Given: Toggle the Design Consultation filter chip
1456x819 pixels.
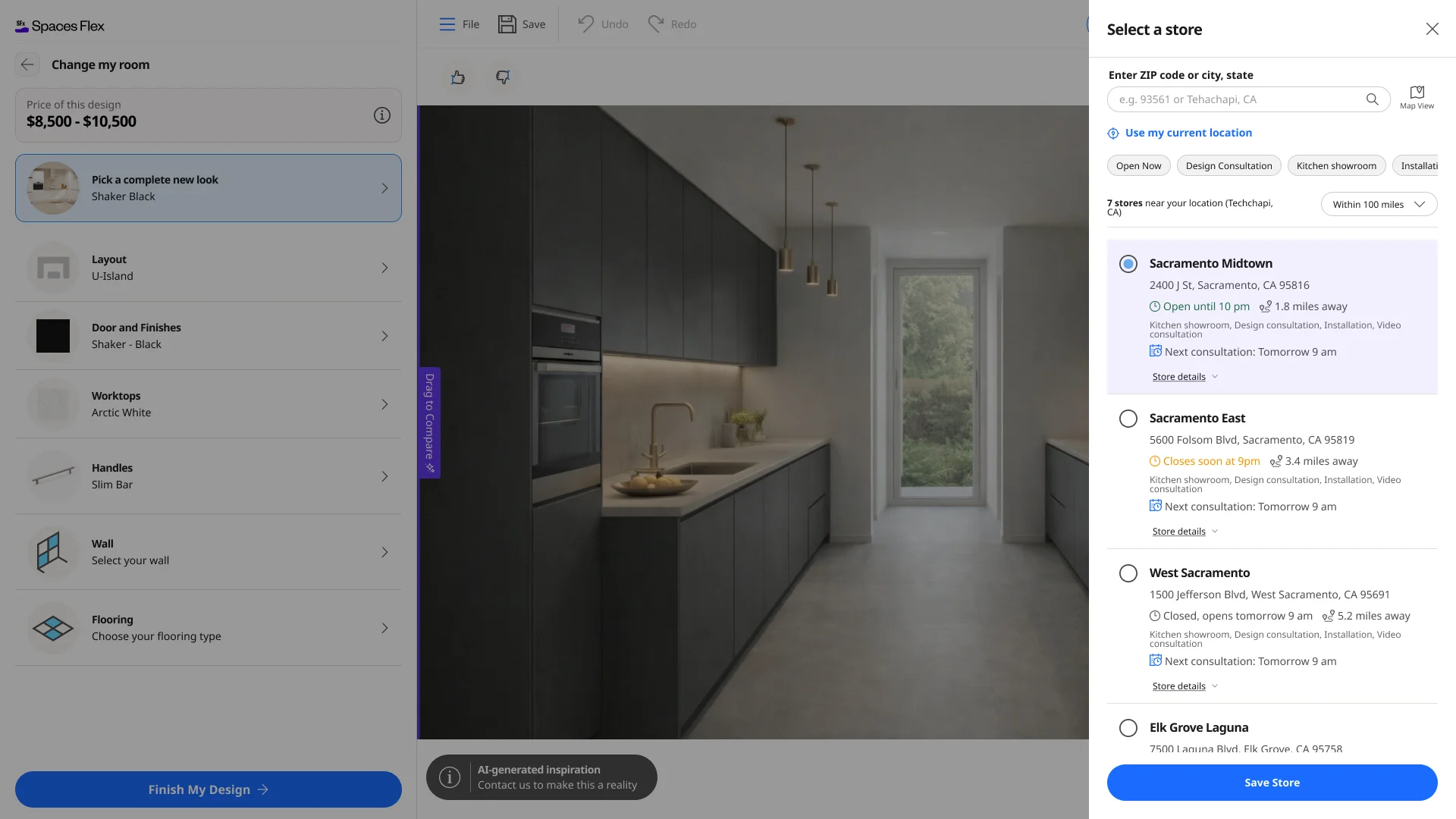Looking at the screenshot, I should [1228, 166].
